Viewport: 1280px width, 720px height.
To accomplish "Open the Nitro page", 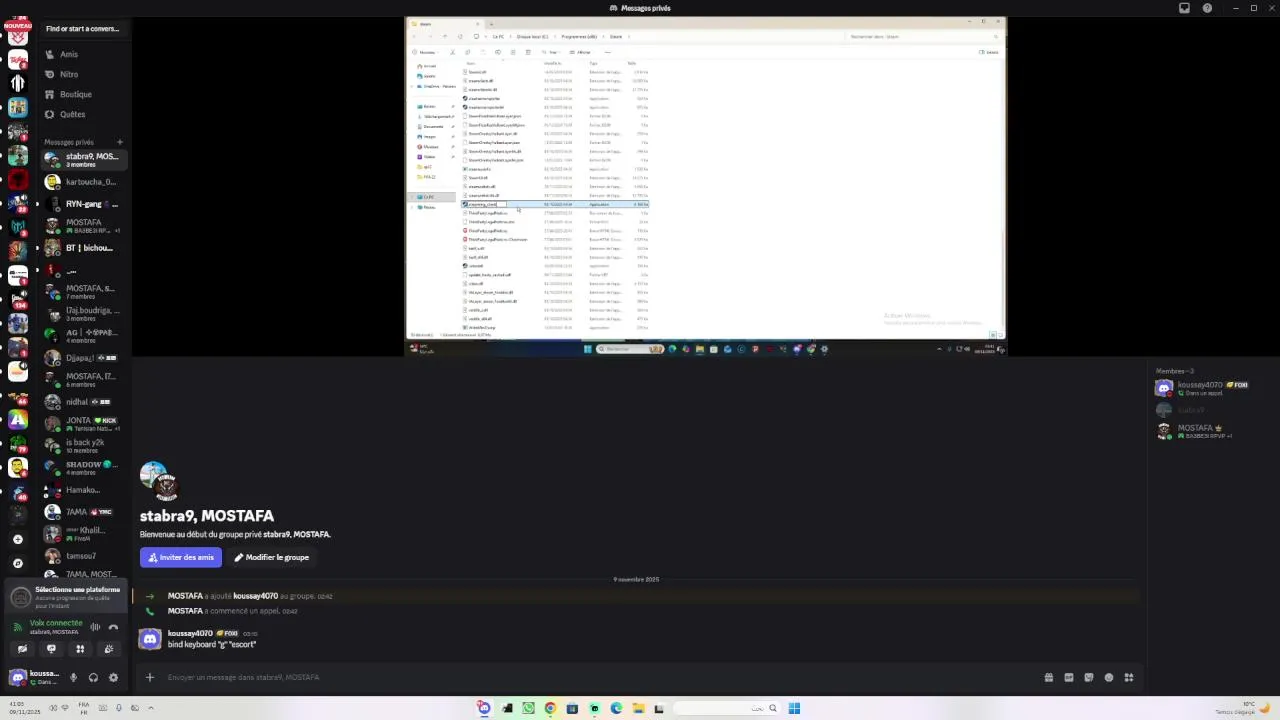I will 84,74.
